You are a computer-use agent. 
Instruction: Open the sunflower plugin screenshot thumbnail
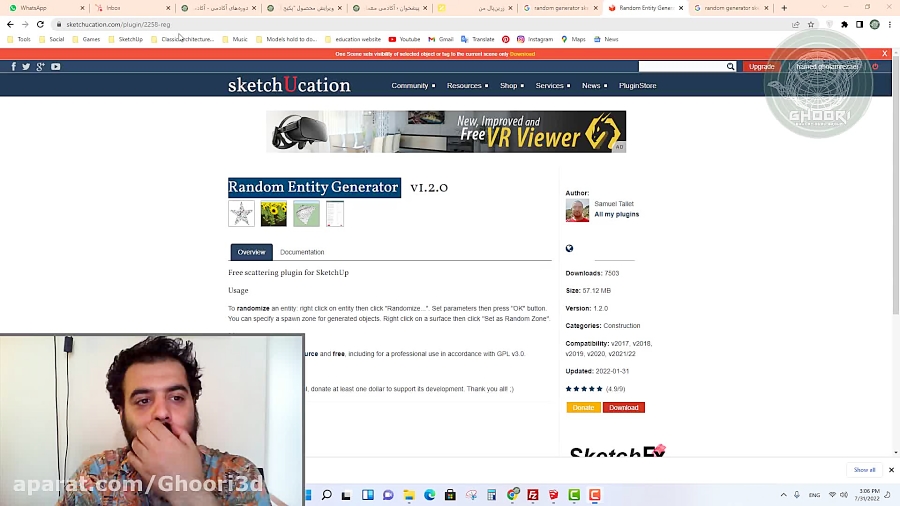(x=274, y=213)
